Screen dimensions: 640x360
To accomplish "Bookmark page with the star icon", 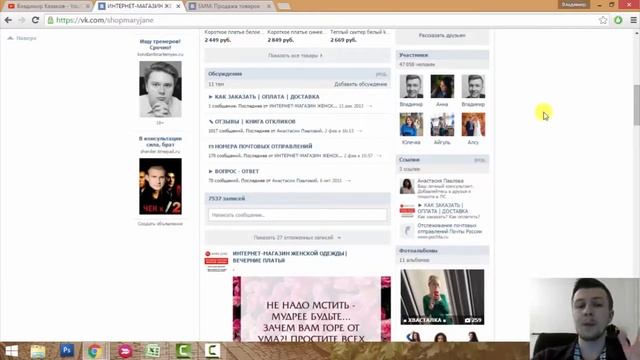I will pos(603,20).
